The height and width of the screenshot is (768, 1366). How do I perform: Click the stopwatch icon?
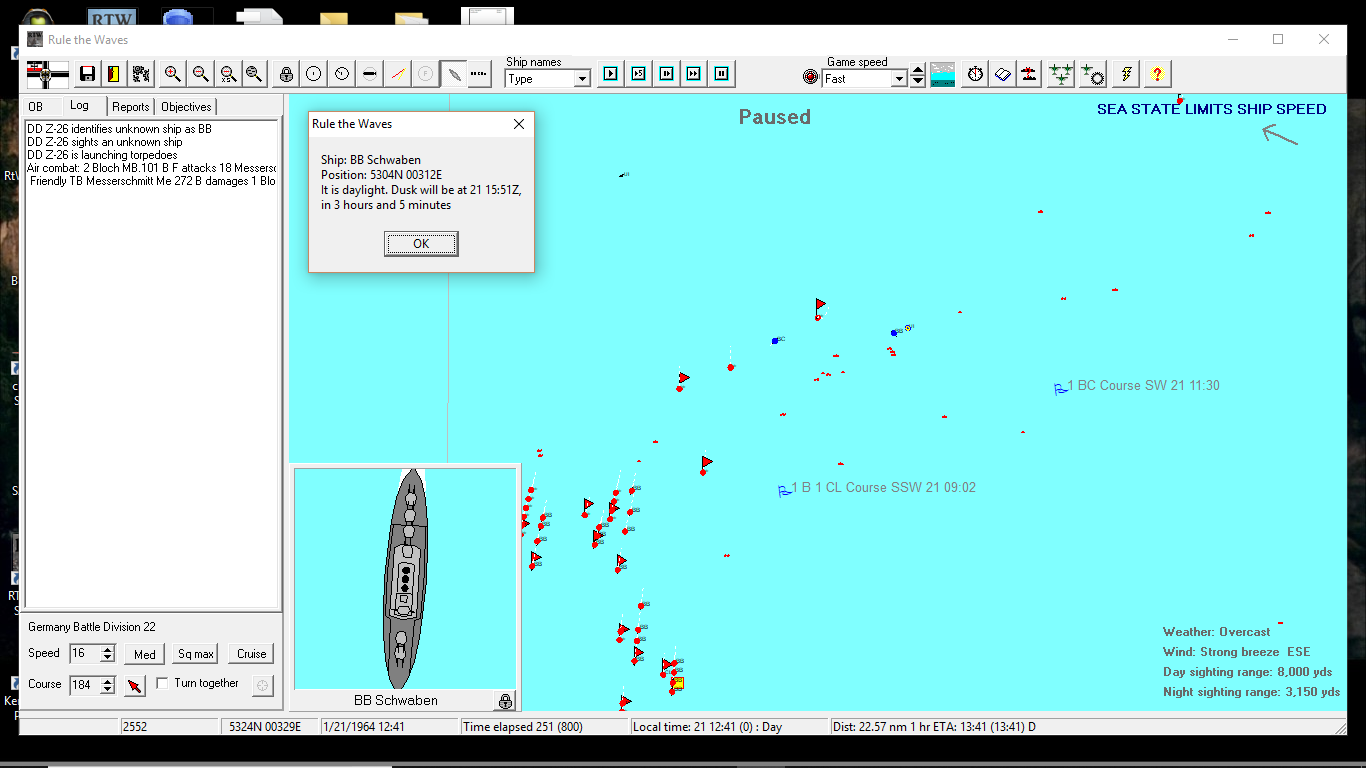(x=975, y=74)
